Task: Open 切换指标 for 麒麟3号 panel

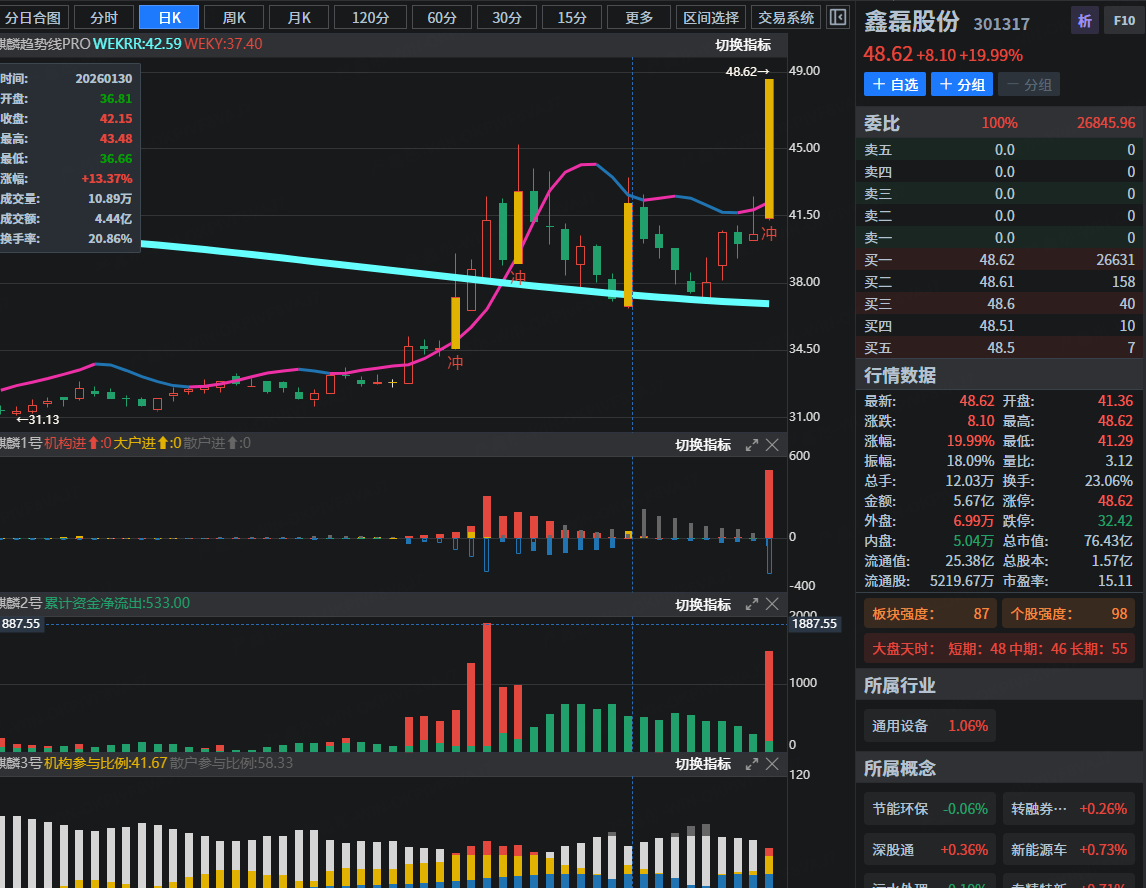Action: click(x=702, y=764)
